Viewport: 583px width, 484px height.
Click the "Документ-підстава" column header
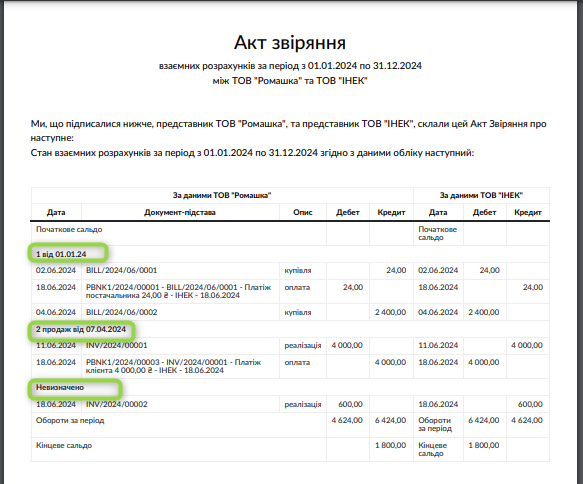pos(180,212)
